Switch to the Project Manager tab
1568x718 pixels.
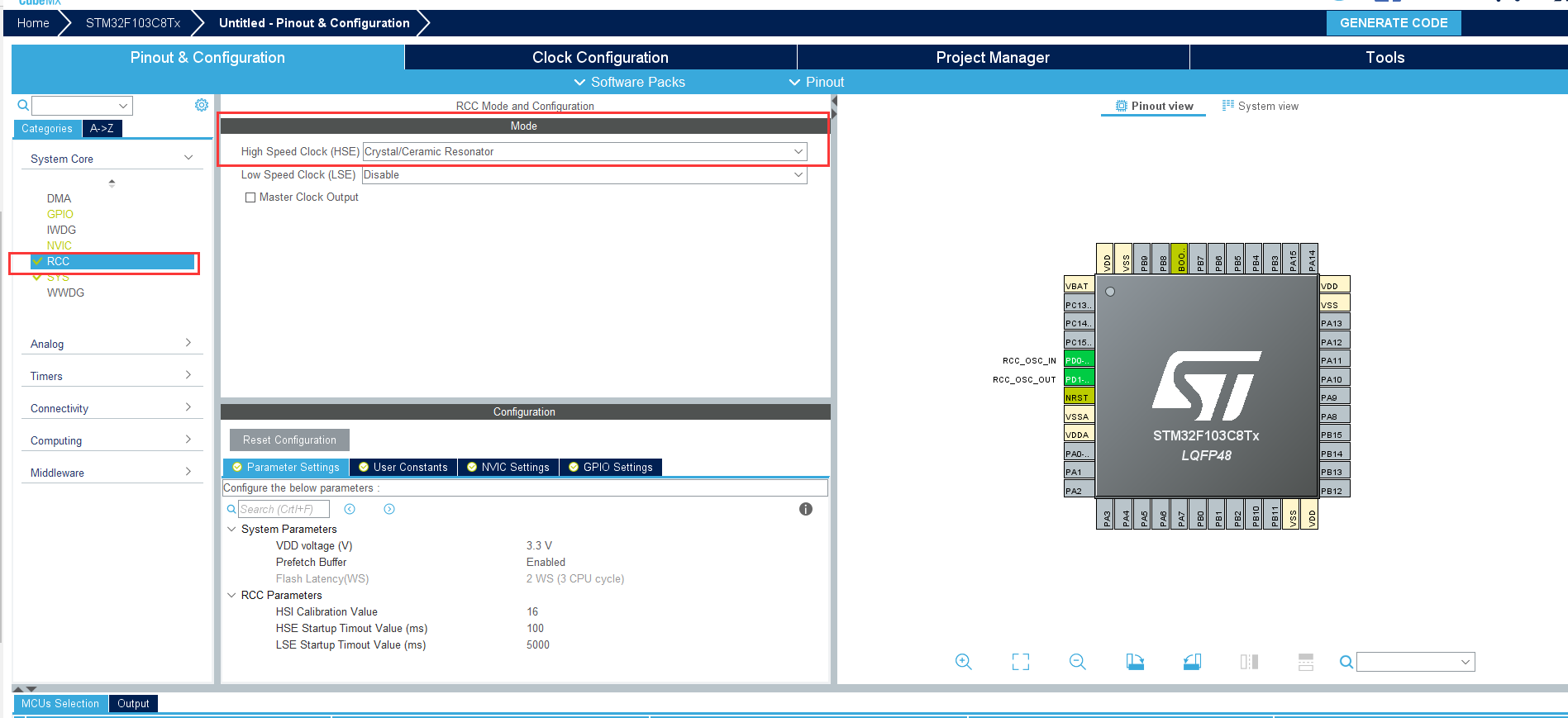click(x=993, y=57)
